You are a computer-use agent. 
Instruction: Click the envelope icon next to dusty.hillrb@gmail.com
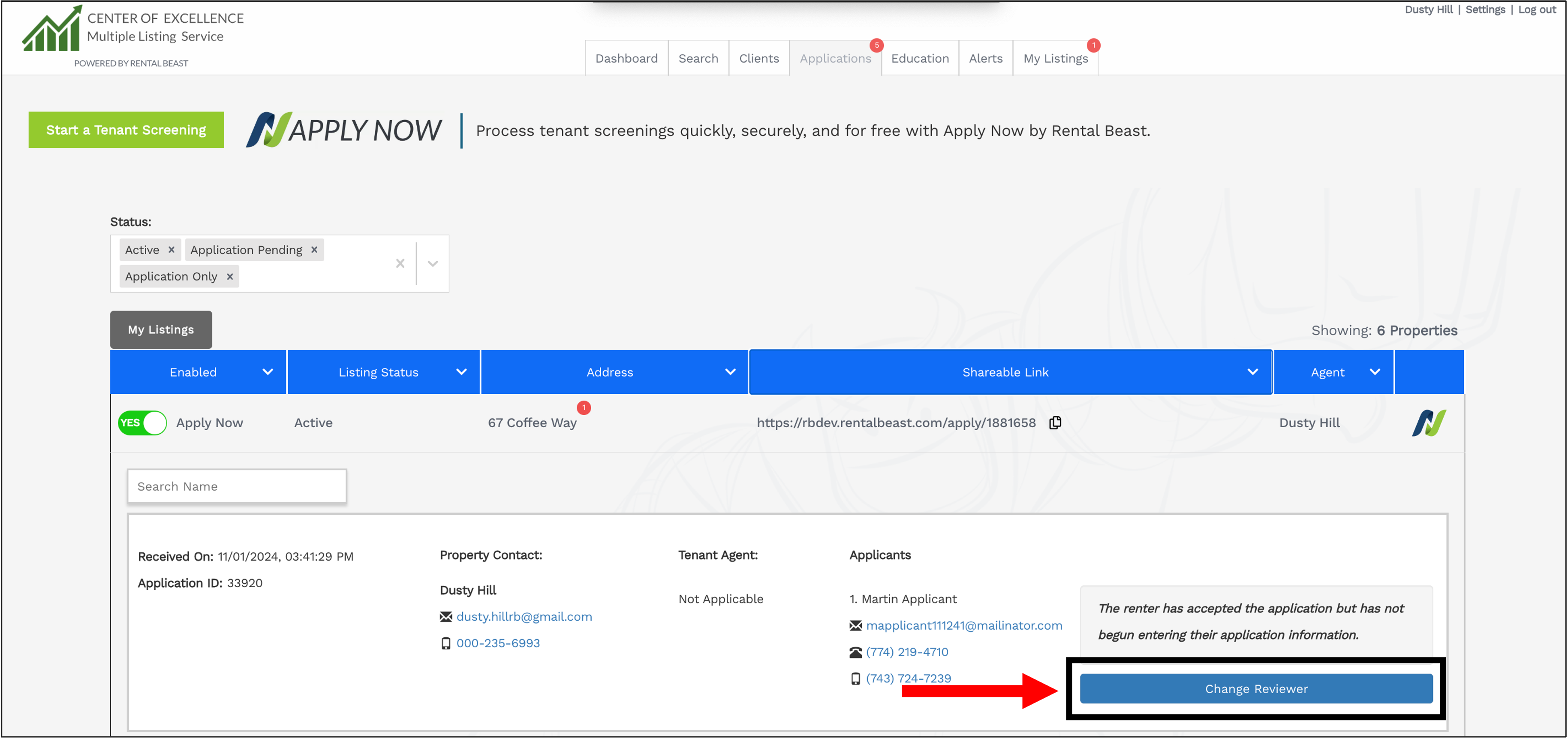(445, 616)
